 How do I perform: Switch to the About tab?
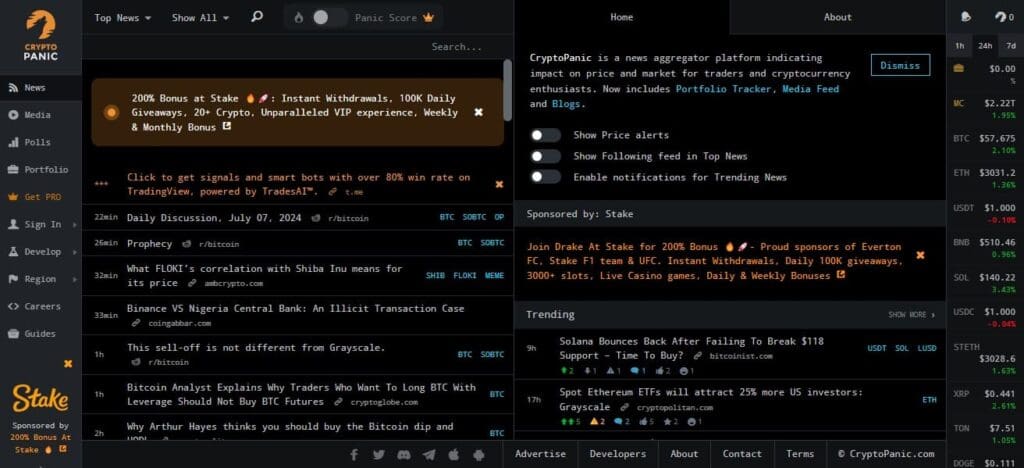click(837, 17)
